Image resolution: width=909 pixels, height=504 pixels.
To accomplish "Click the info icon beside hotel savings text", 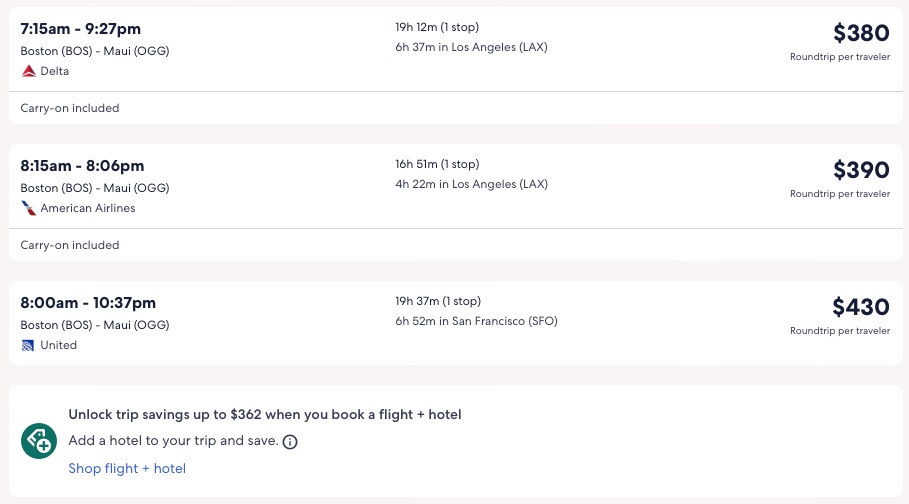I will pos(290,441).
